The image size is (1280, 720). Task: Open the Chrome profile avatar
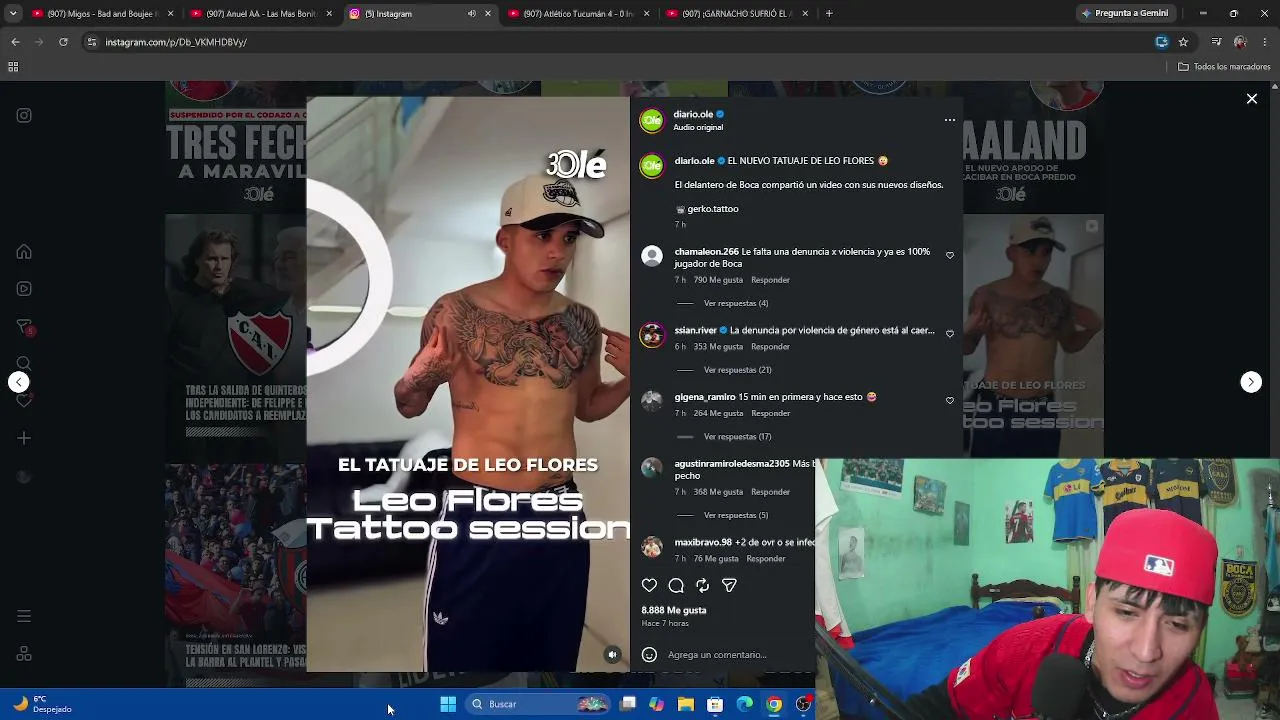1240,42
